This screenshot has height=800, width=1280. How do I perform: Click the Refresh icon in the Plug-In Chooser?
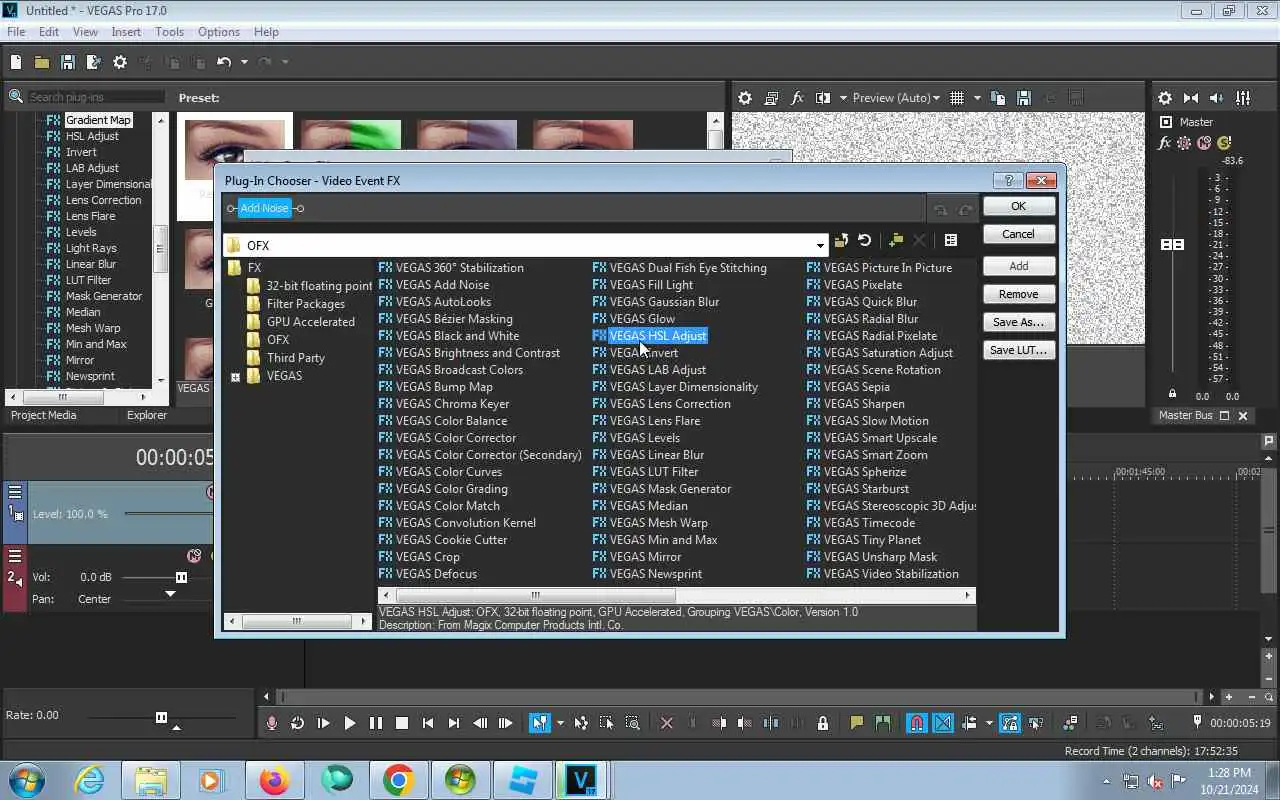[865, 241]
